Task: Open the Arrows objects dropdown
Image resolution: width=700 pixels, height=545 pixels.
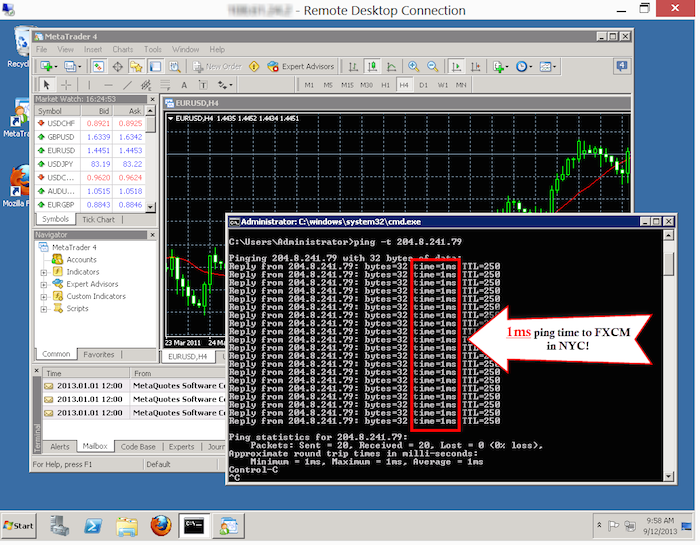Action: [225, 84]
